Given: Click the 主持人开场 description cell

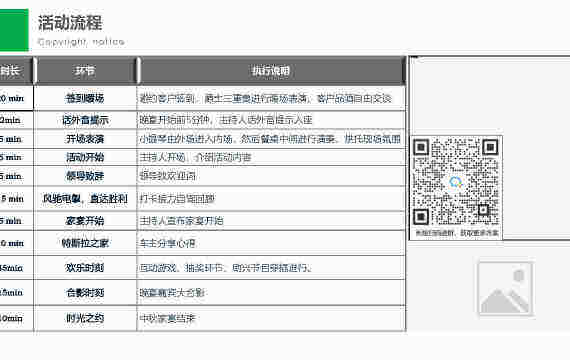Looking at the screenshot, I should click(271, 157).
